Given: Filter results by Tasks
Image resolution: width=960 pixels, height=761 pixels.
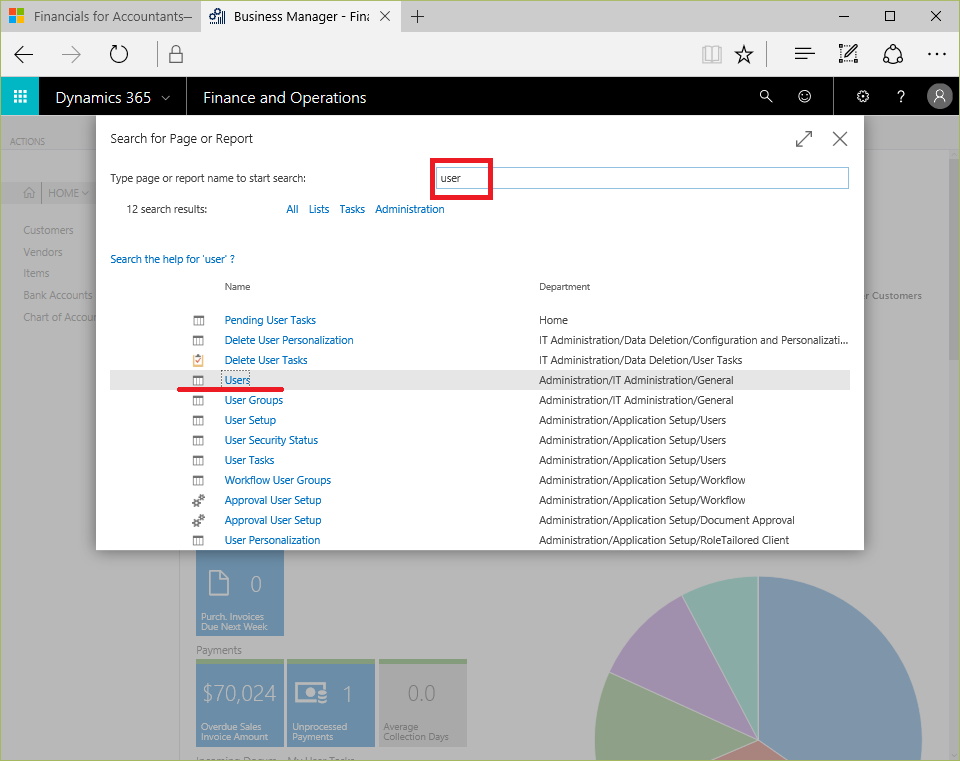Looking at the screenshot, I should coord(352,209).
